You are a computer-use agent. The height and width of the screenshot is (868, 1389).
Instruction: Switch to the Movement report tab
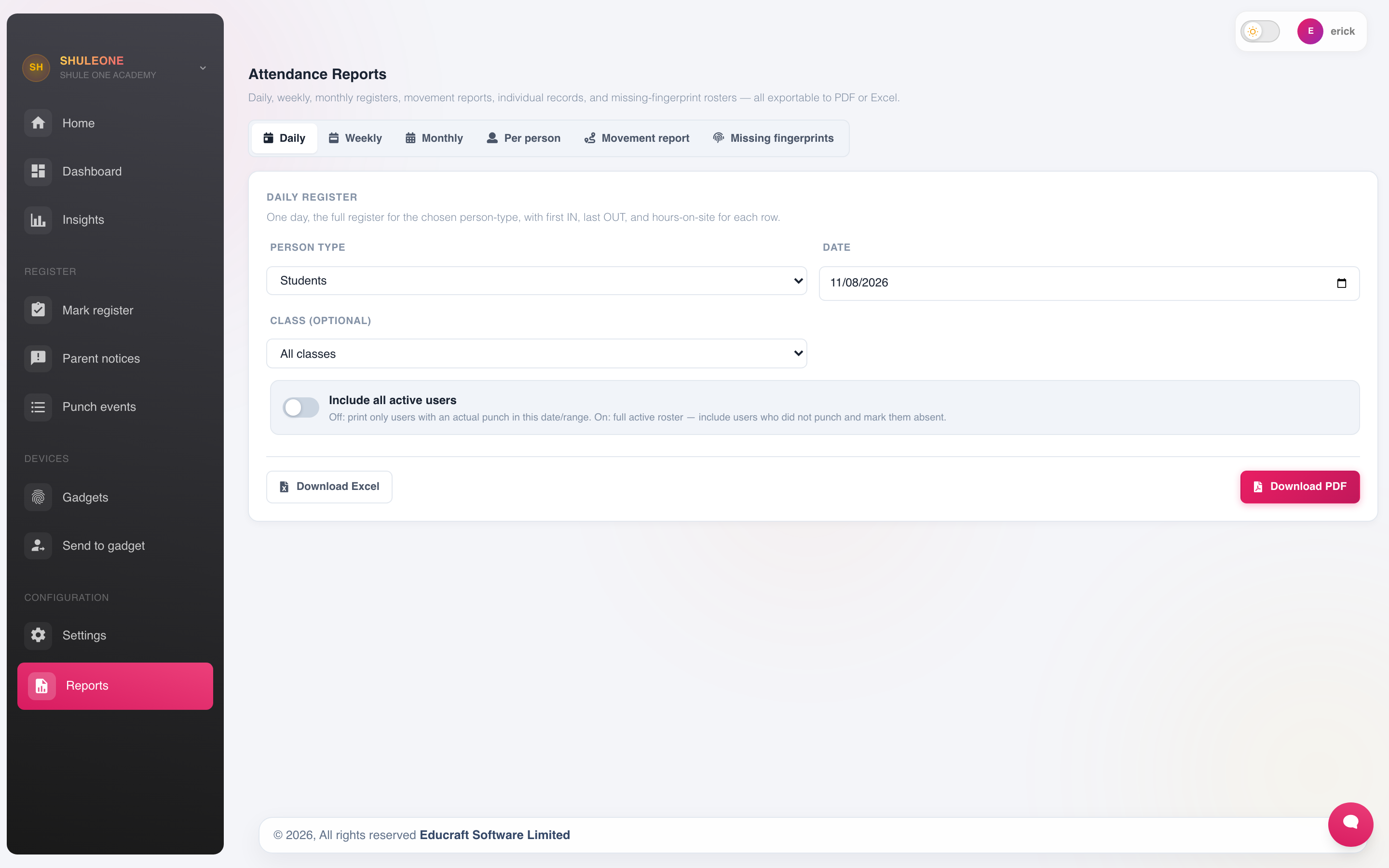(637, 138)
